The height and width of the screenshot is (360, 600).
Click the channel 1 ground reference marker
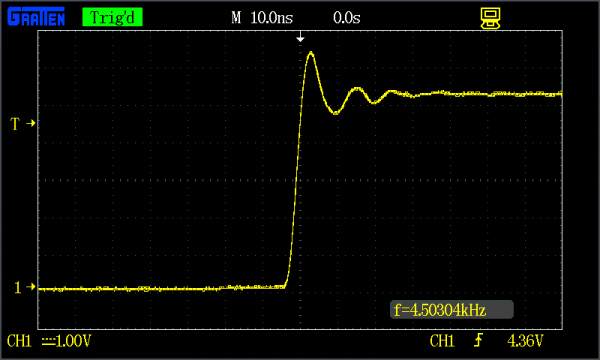pyautogui.click(x=24, y=287)
